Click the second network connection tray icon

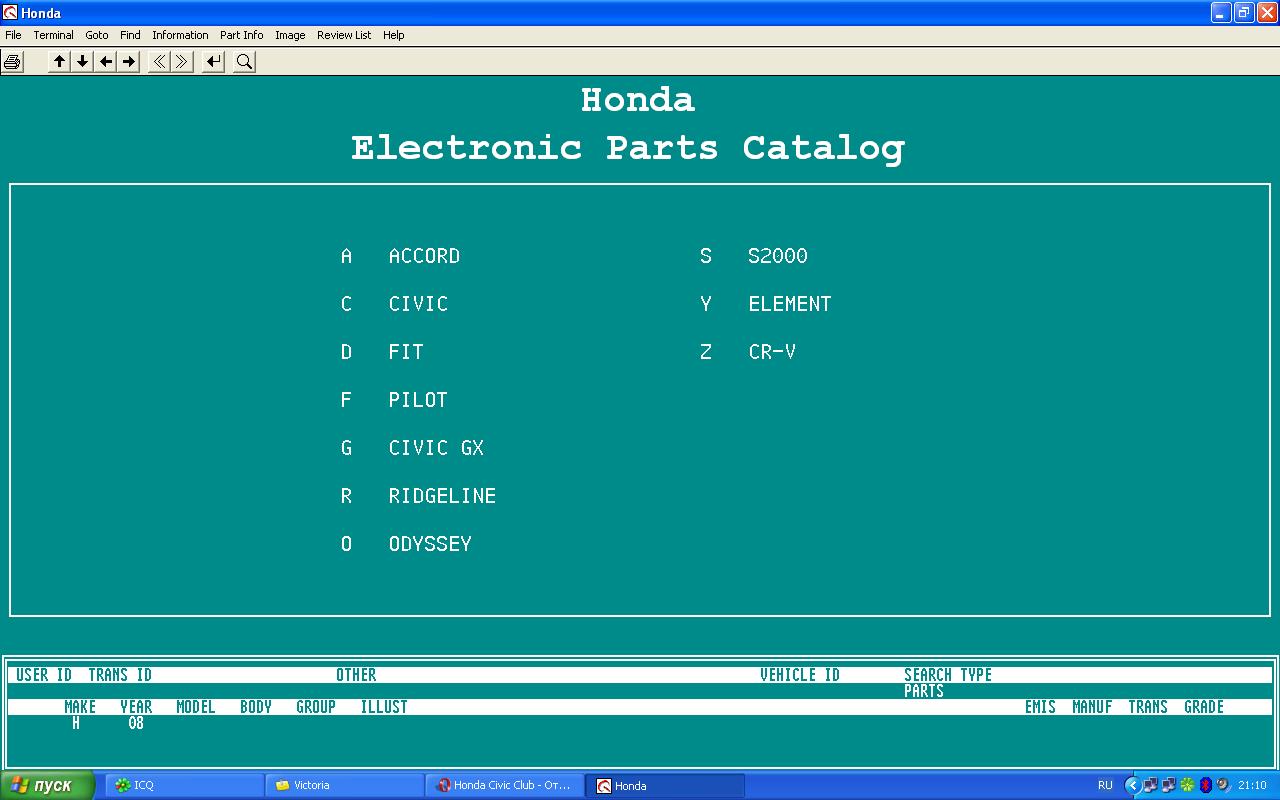point(1168,785)
